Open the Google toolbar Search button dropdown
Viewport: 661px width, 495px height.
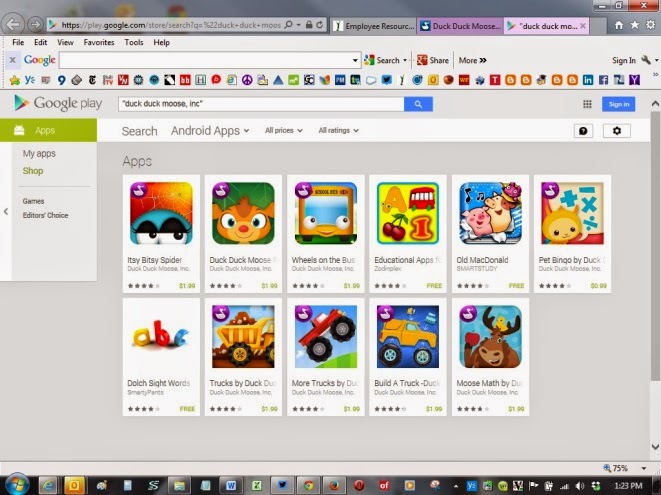pos(405,60)
